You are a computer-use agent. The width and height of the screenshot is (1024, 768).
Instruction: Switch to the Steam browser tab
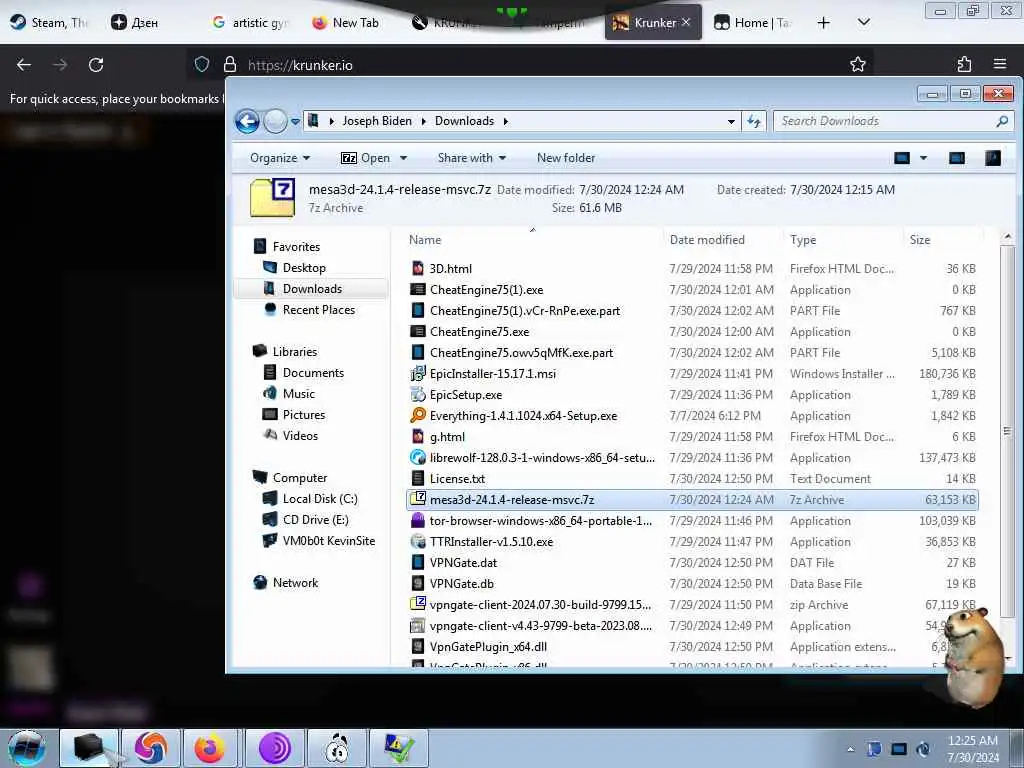50,23
